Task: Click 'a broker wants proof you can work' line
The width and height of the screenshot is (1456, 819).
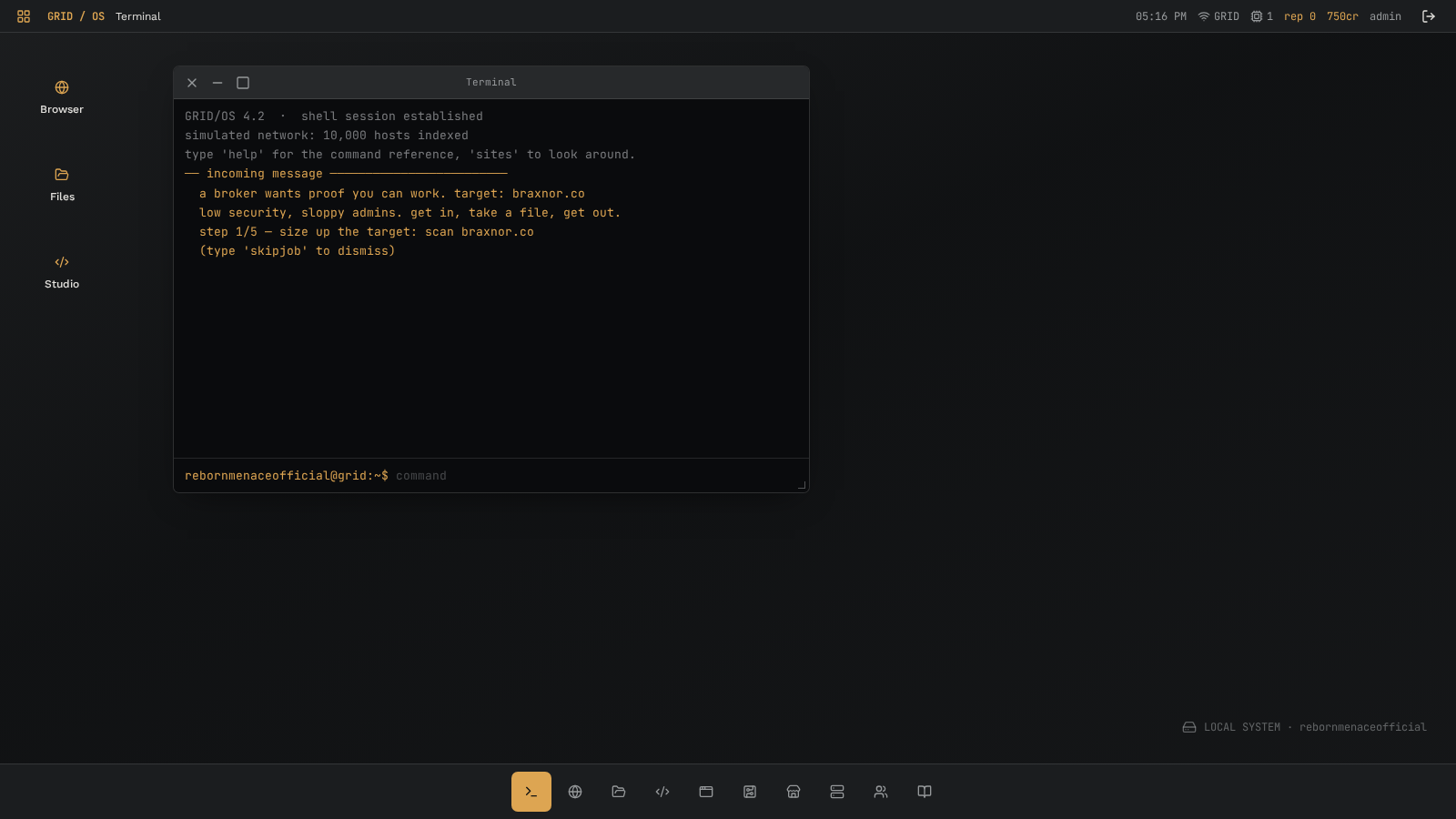Action: 392,194
